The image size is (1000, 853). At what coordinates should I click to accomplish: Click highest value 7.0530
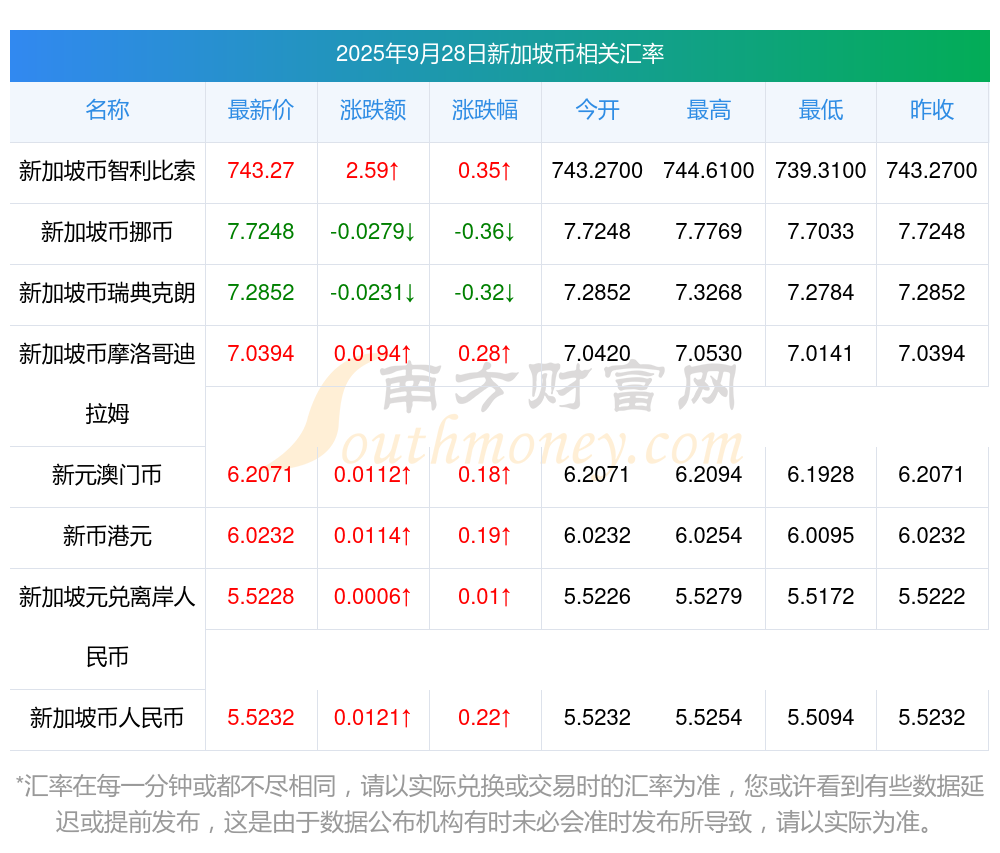click(x=709, y=353)
